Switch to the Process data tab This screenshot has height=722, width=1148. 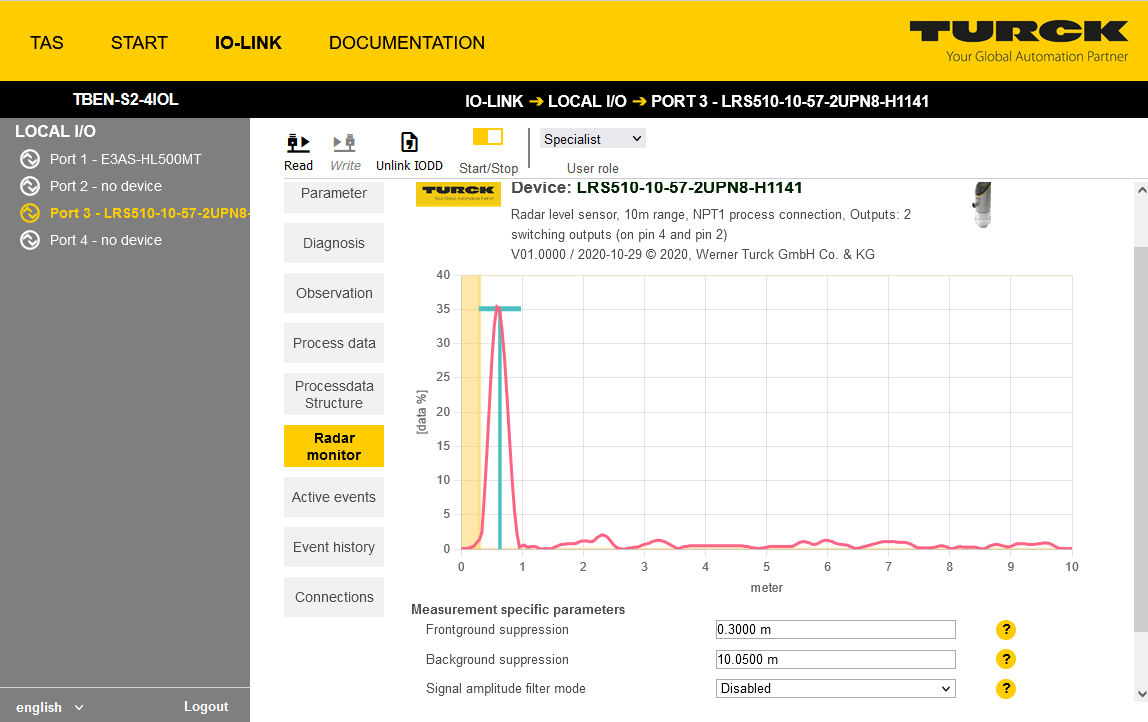(x=334, y=343)
